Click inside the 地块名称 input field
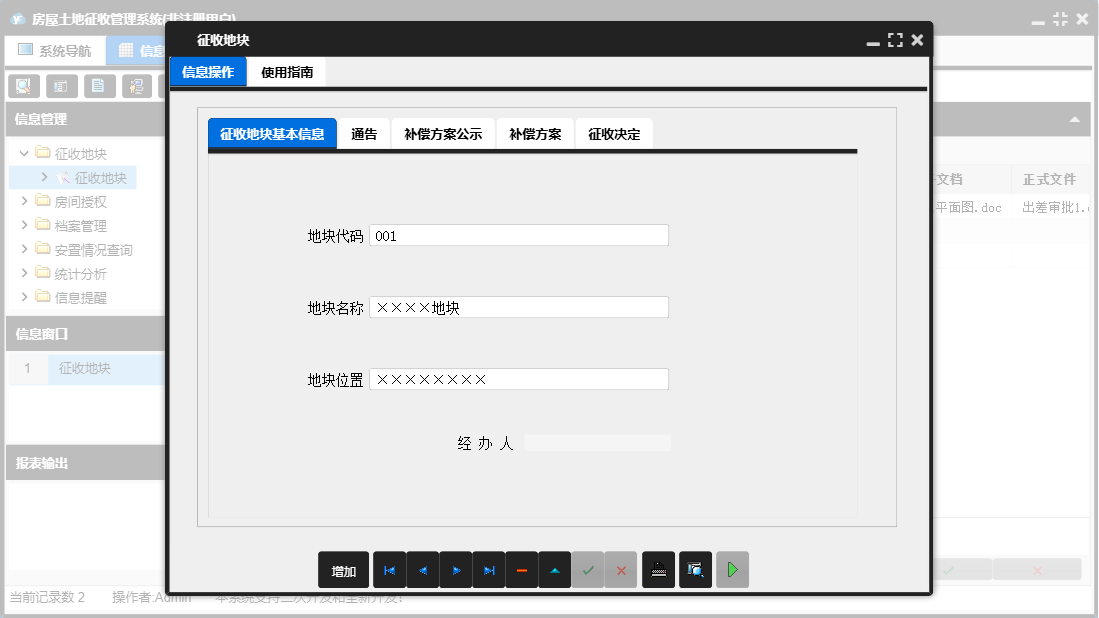Screen dimensions: 1099x618 tap(519, 307)
